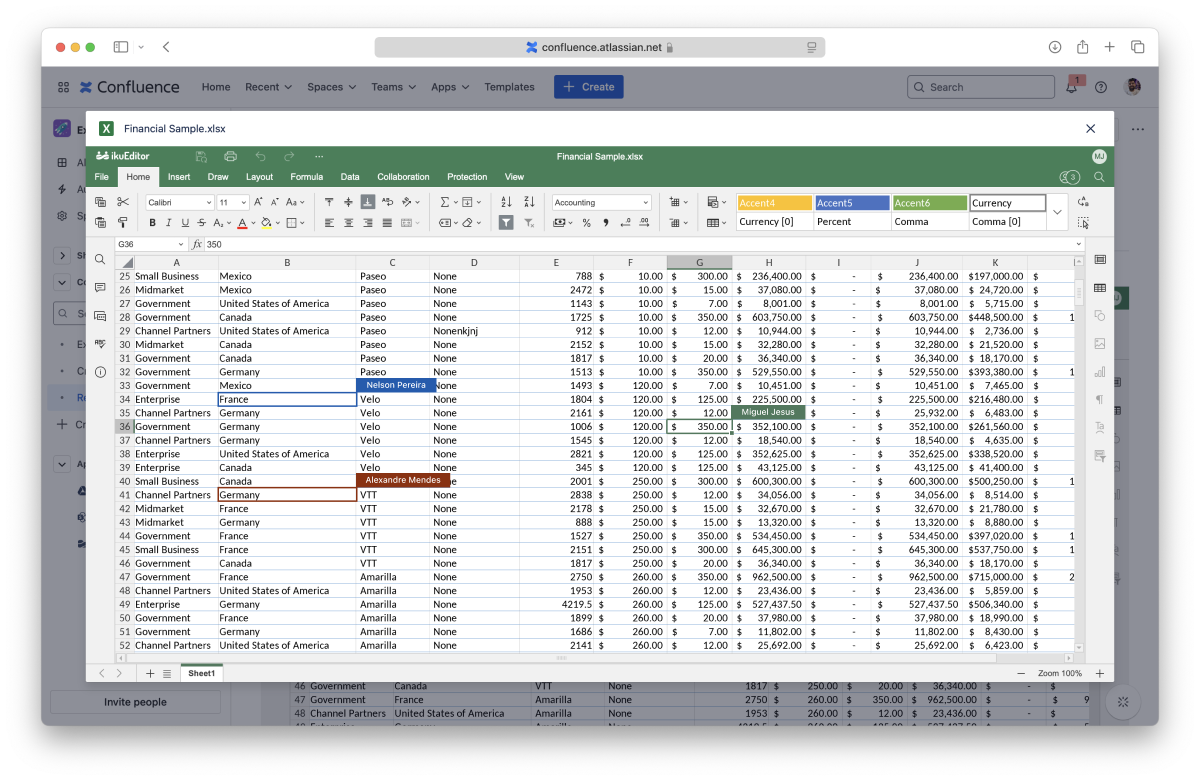
Task: Apply the Accent4 cell style
Action: coord(775,203)
